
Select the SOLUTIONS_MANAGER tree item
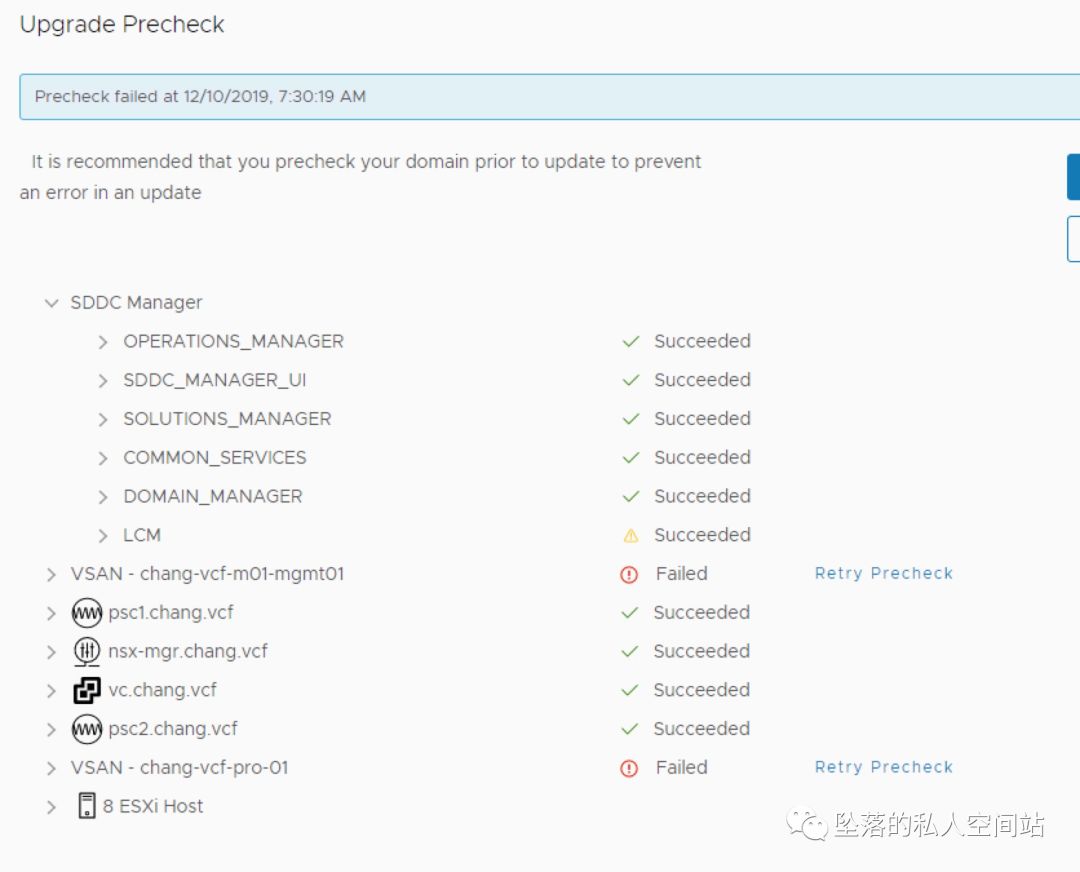(227, 418)
